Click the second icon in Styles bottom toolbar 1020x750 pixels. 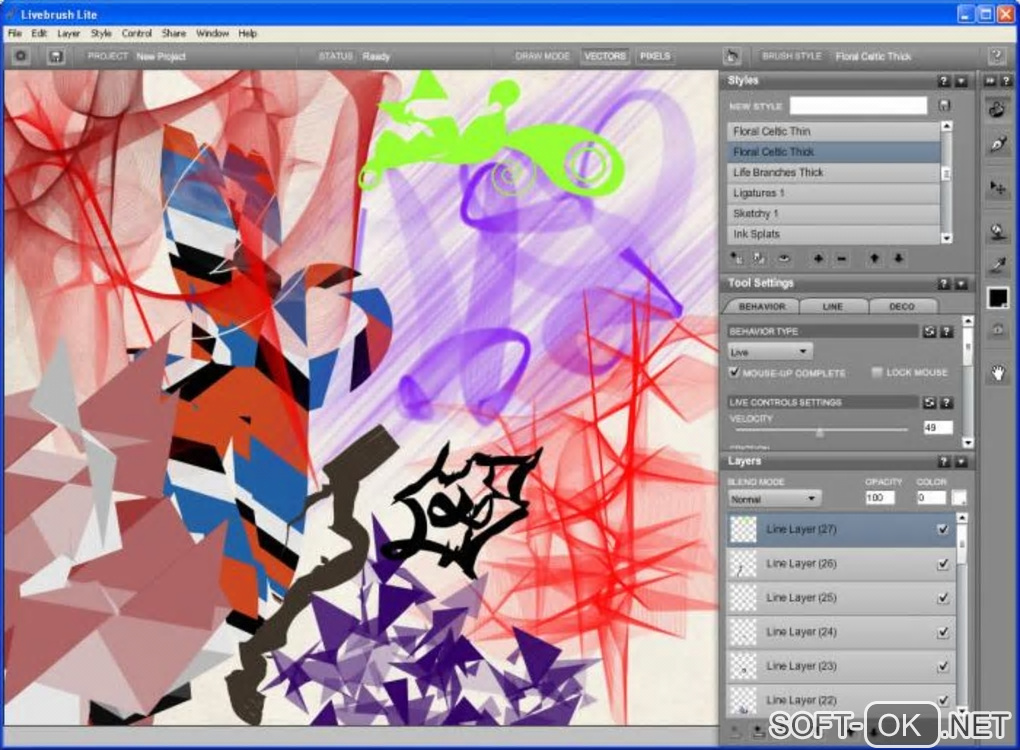point(759,258)
